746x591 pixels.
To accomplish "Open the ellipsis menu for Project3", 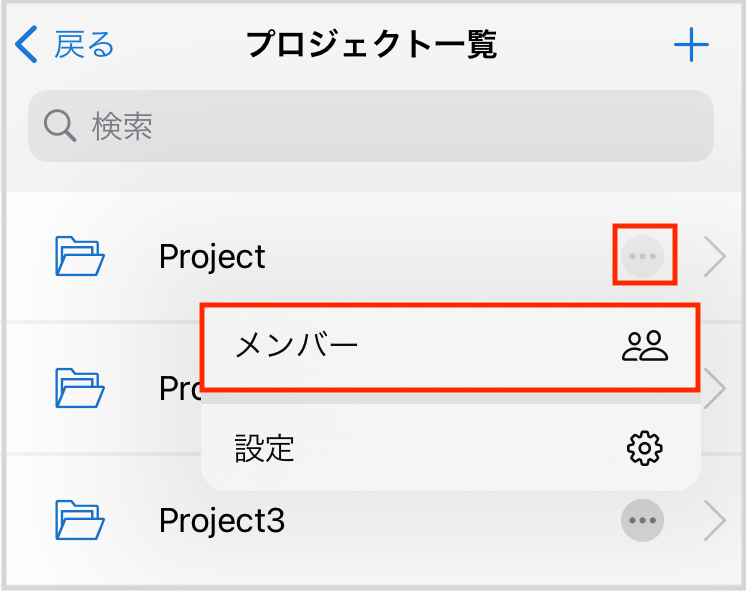I will click(642, 520).
